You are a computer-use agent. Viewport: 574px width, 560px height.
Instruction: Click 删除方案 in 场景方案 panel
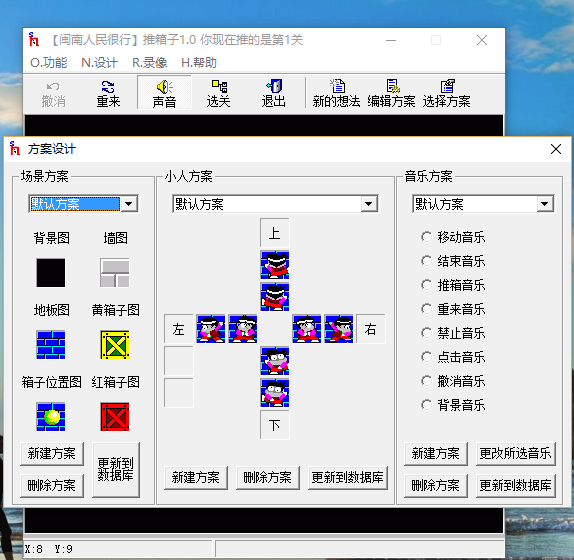click(52, 485)
